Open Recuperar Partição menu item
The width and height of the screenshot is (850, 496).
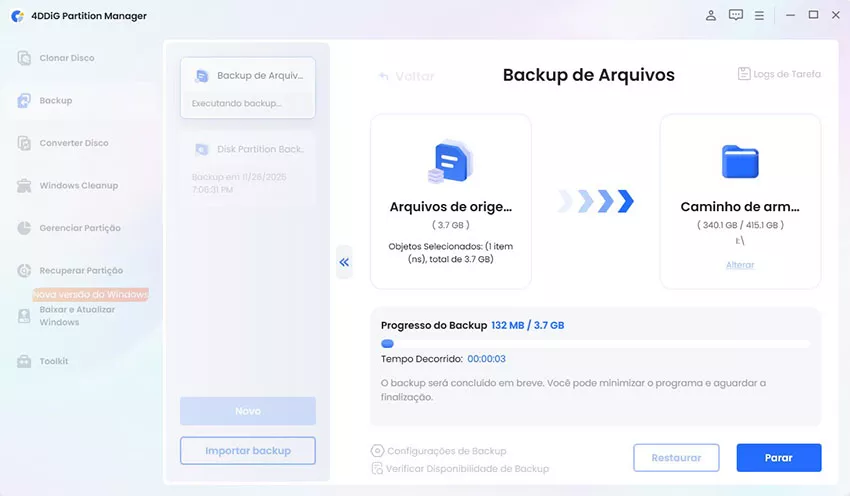pos(81,270)
